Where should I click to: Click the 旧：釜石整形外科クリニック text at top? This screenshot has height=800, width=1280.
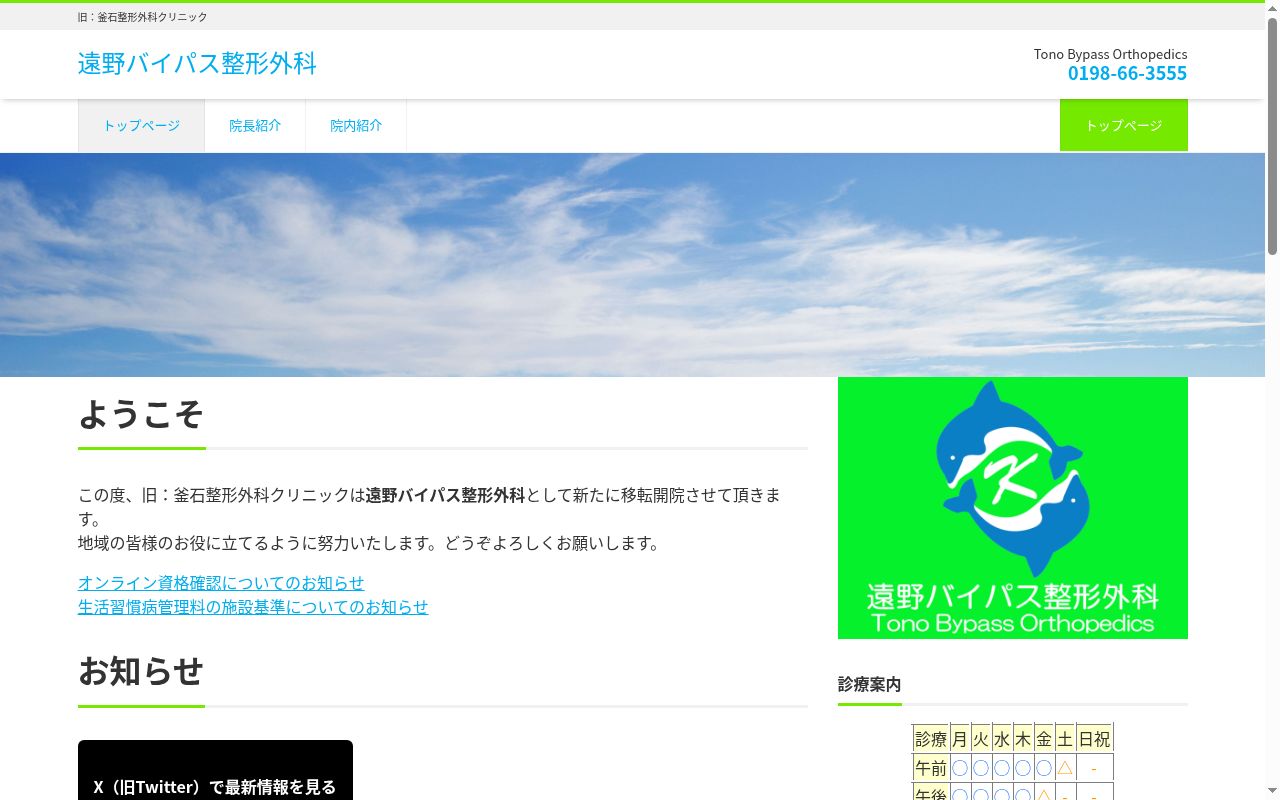[143, 17]
